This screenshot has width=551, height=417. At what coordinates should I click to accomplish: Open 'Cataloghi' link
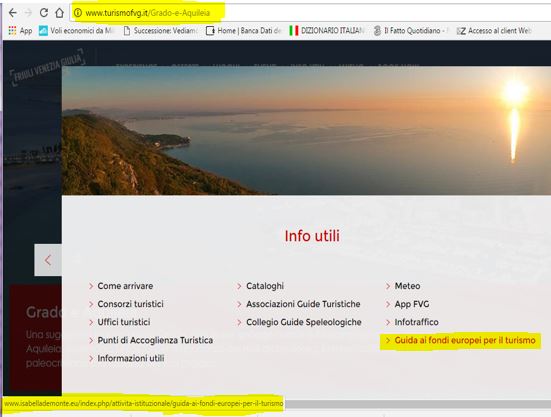click(x=265, y=286)
